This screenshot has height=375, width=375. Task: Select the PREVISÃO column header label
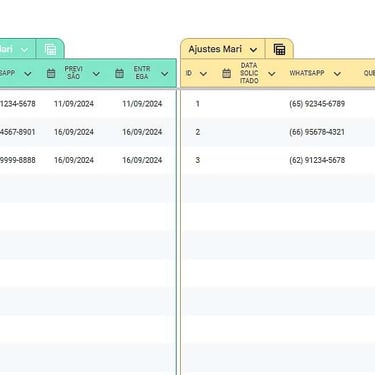73,73
